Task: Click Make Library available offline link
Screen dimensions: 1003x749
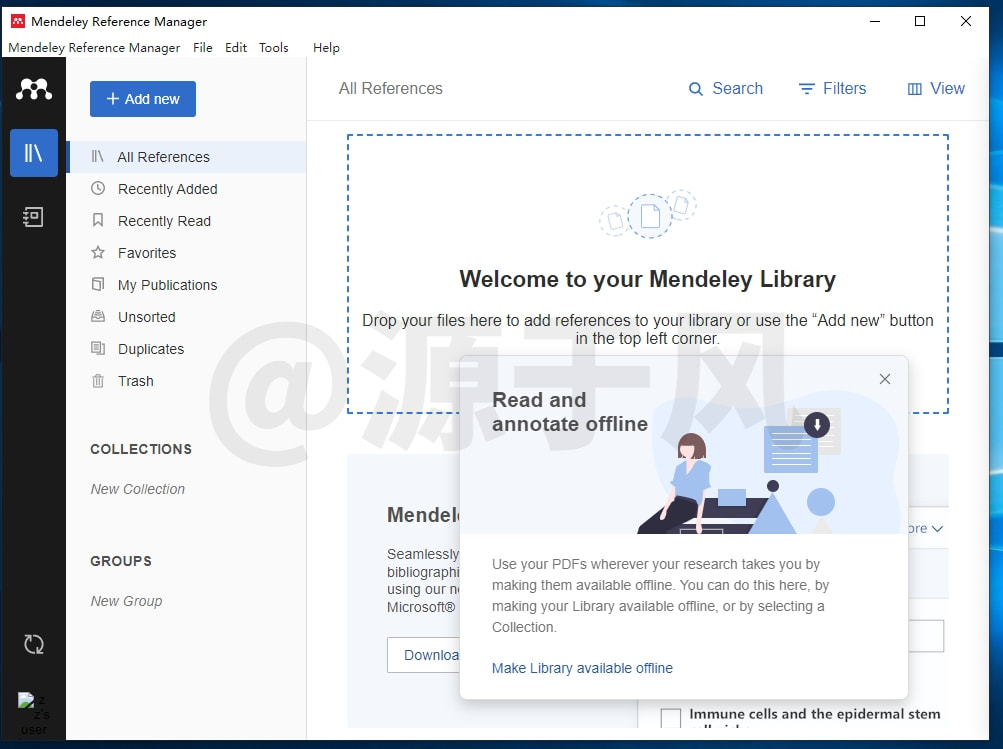Action: point(582,668)
